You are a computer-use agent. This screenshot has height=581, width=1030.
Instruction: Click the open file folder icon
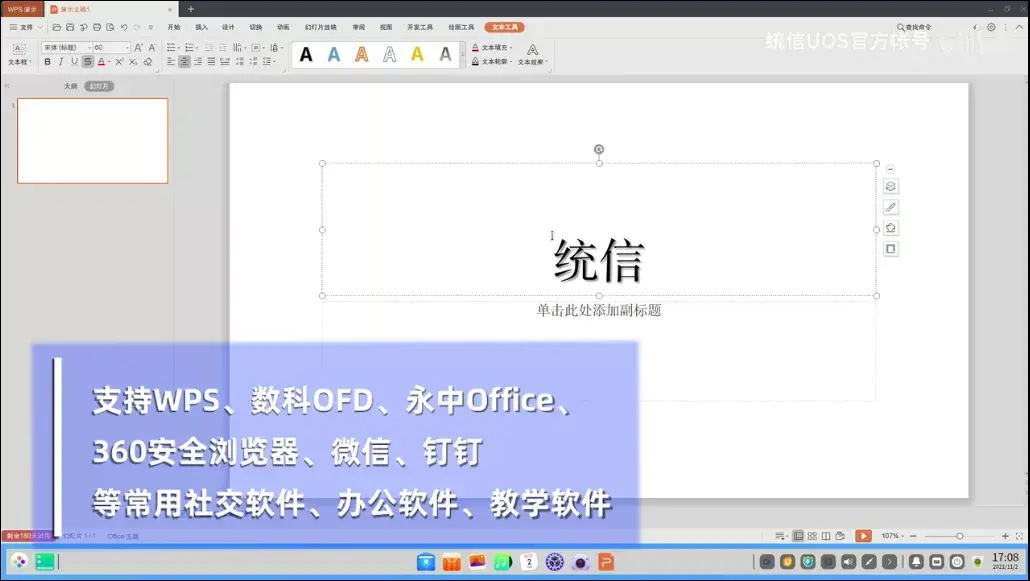[56, 27]
